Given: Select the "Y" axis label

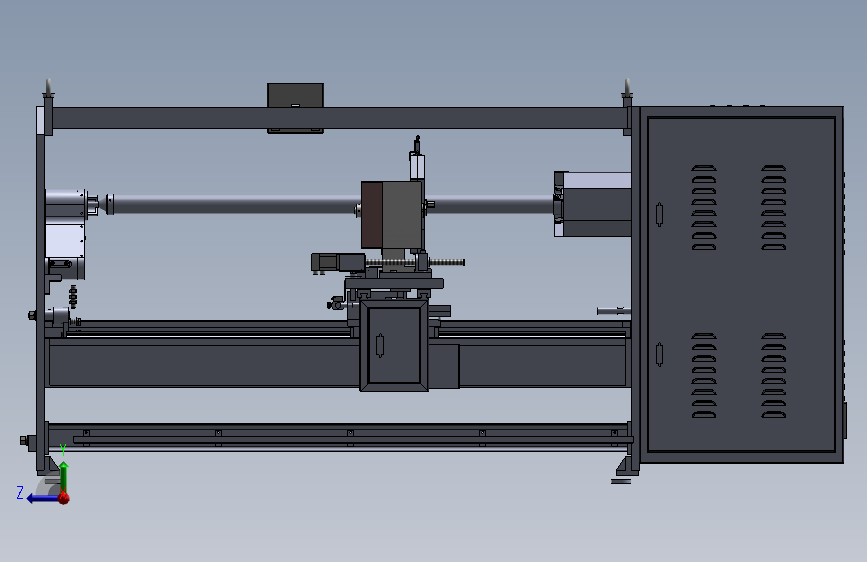Looking at the screenshot, I should click(x=63, y=450).
